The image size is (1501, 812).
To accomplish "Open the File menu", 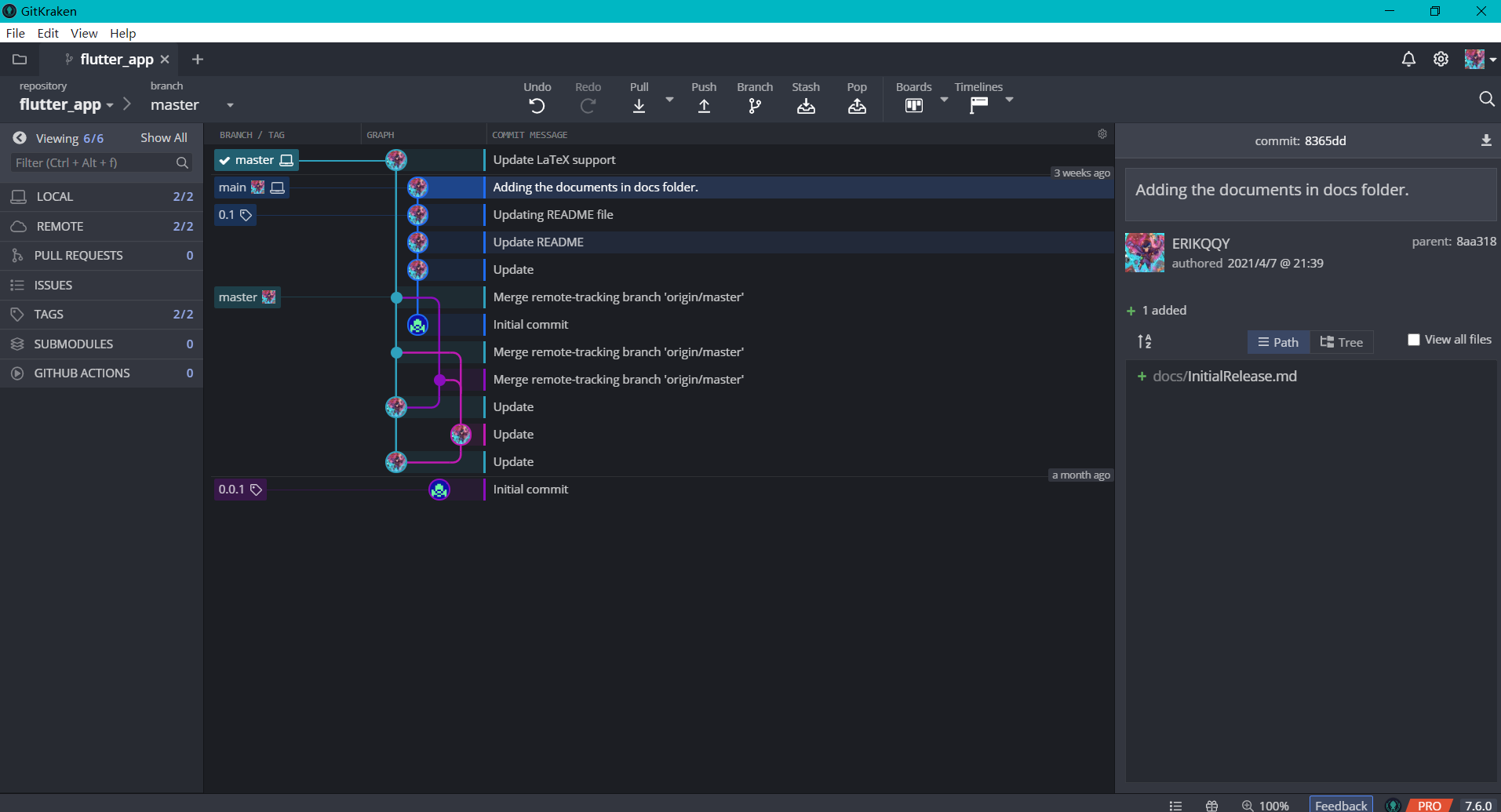I will coord(16,33).
